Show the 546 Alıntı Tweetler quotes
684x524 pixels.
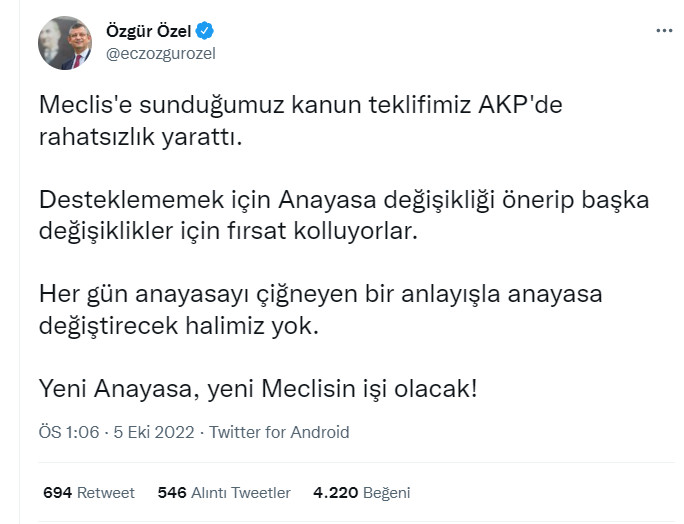coord(224,493)
